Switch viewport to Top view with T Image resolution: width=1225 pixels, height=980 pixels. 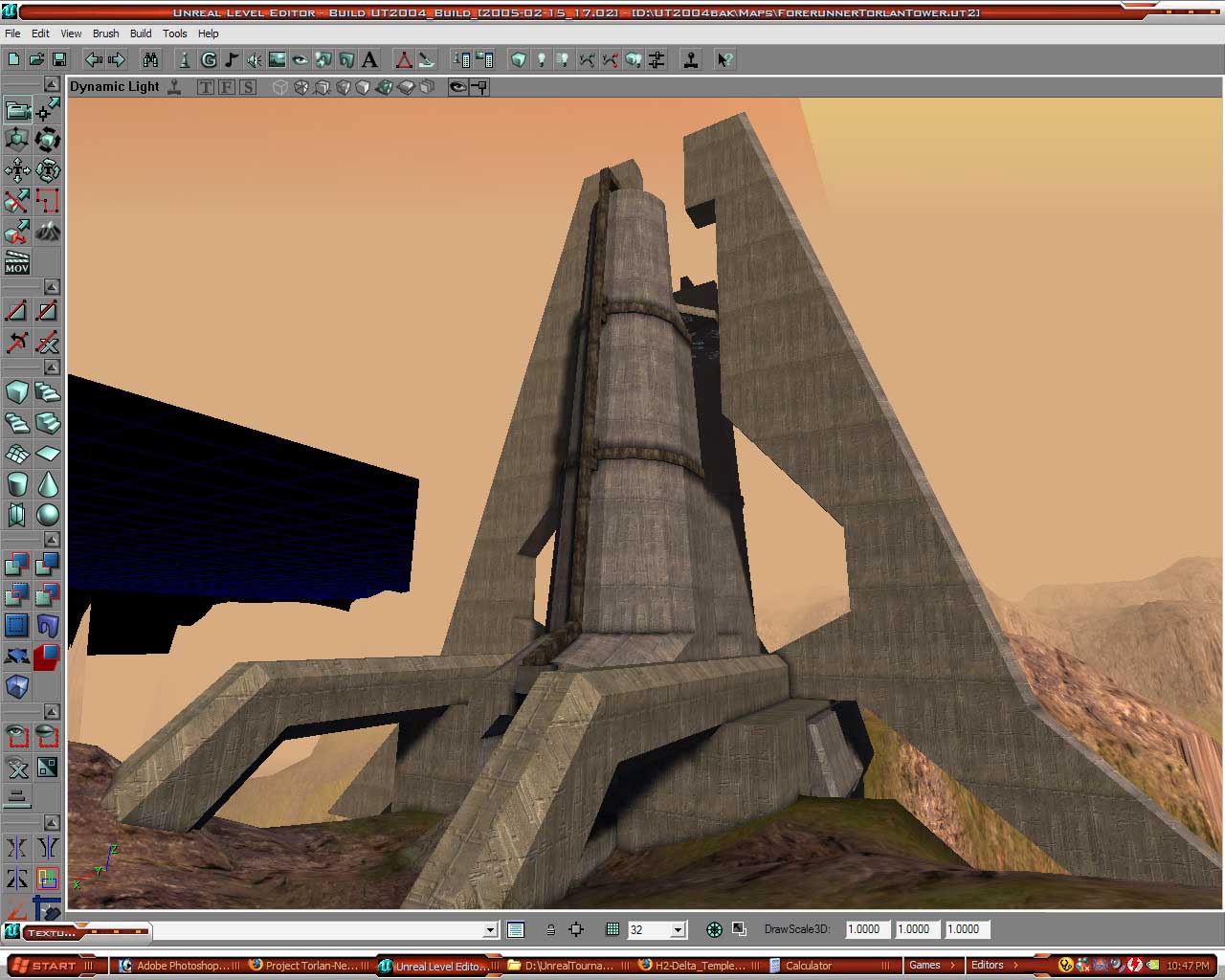click(x=206, y=87)
